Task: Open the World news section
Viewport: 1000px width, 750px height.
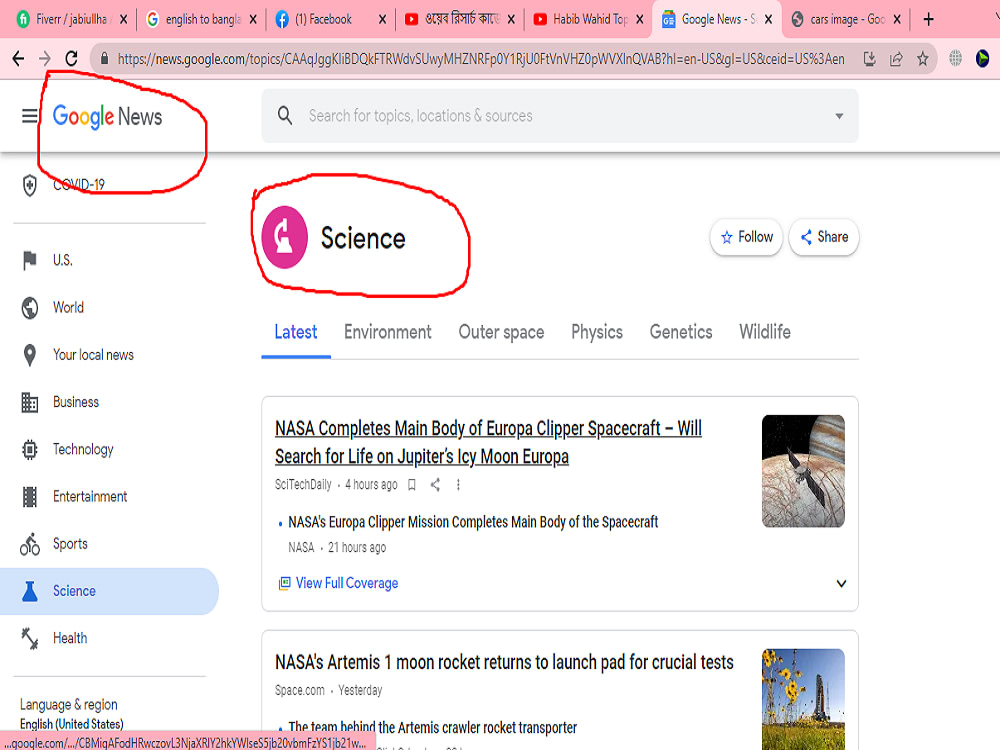Action: click(68, 307)
